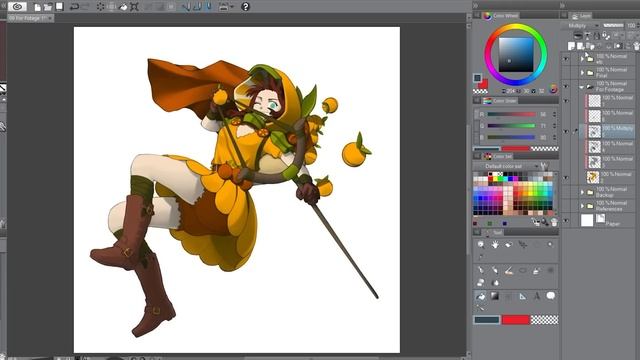Toggle HSV color space icon beside color wheel
640x360 pixels.
(553, 89)
